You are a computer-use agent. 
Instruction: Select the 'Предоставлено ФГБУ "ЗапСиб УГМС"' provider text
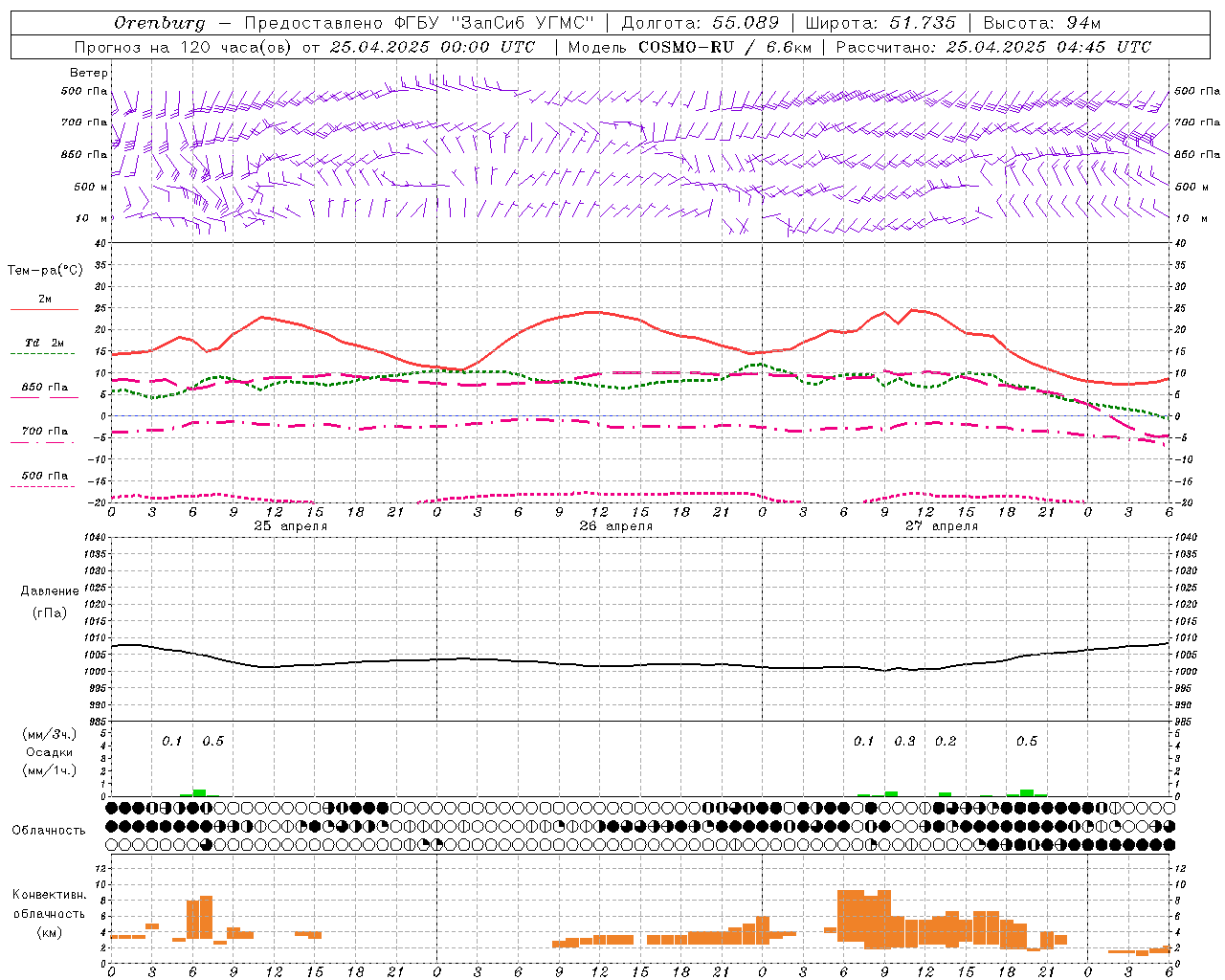(419, 22)
